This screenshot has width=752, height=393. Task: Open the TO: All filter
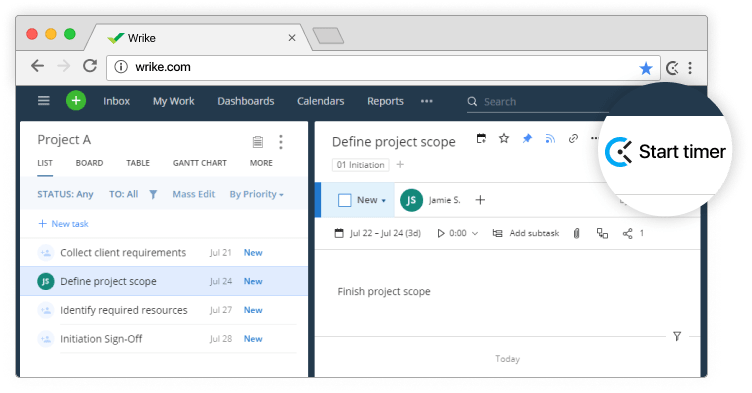click(x=123, y=194)
